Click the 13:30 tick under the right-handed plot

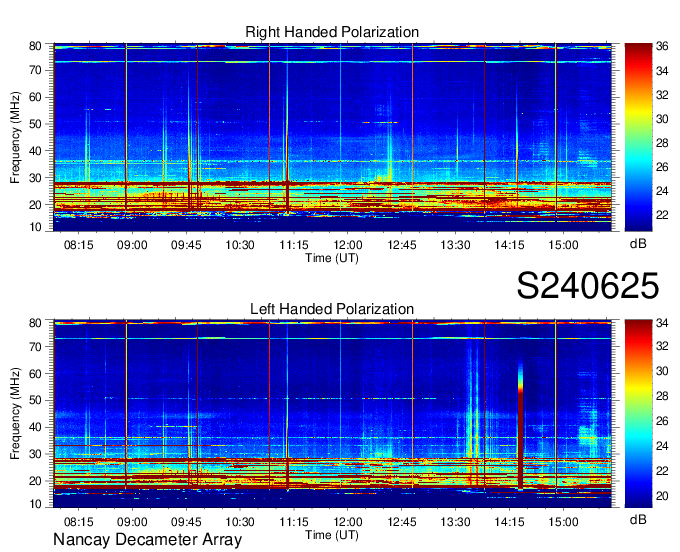(x=455, y=245)
